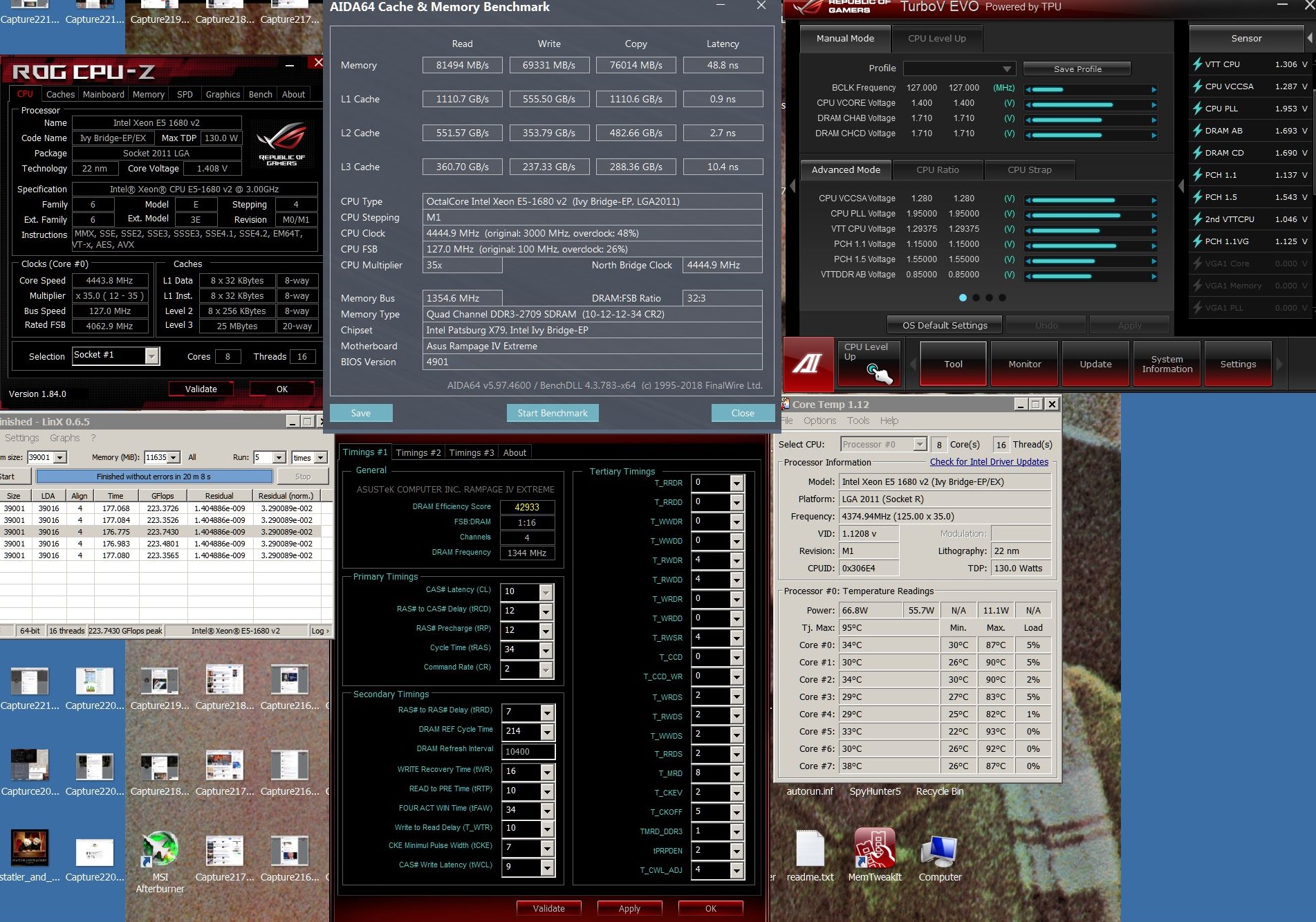Adjust the CPU PLL Voltage slider

[x=1091, y=215]
